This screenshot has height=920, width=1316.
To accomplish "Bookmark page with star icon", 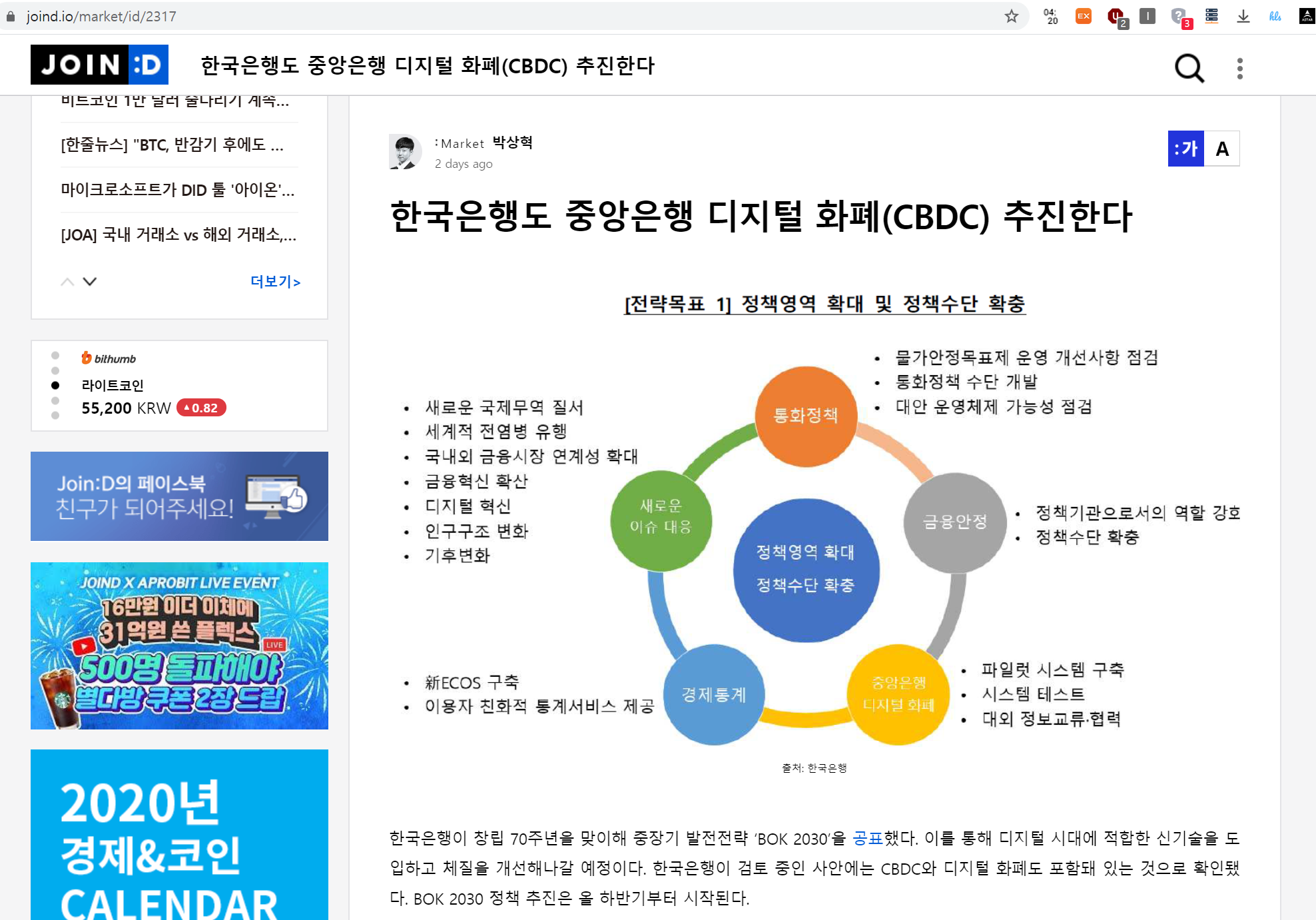I will [1011, 16].
